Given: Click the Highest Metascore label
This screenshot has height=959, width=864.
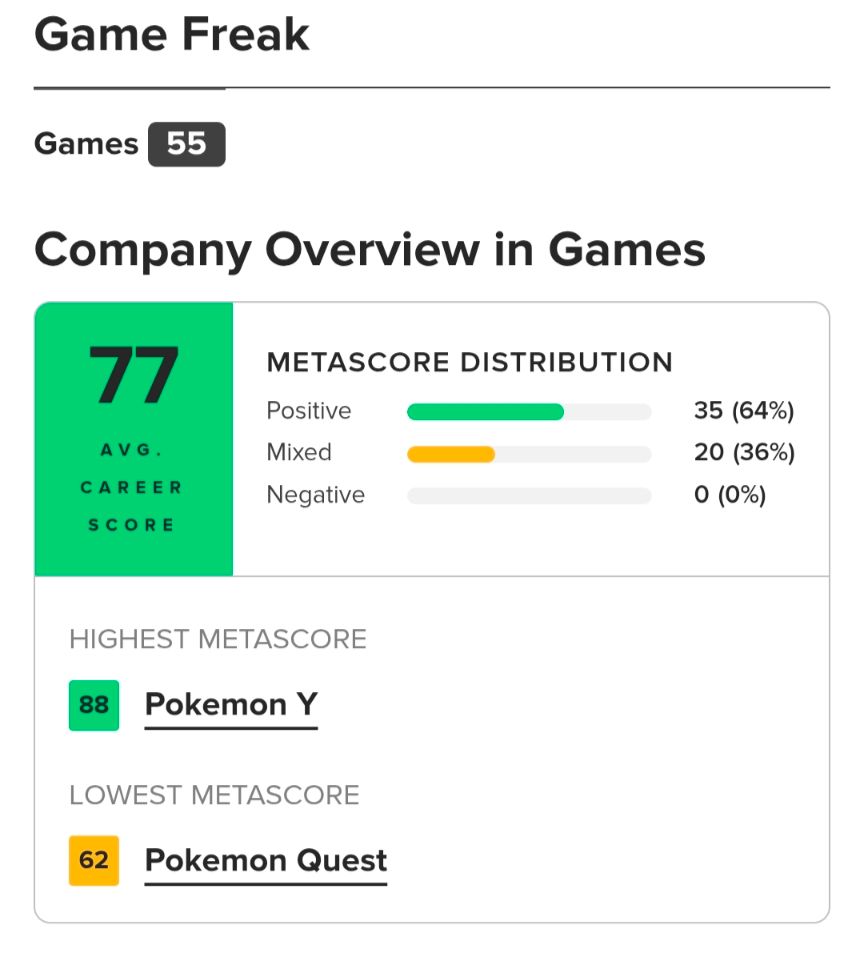Looking at the screenshot, I should (x=218, y=639).
